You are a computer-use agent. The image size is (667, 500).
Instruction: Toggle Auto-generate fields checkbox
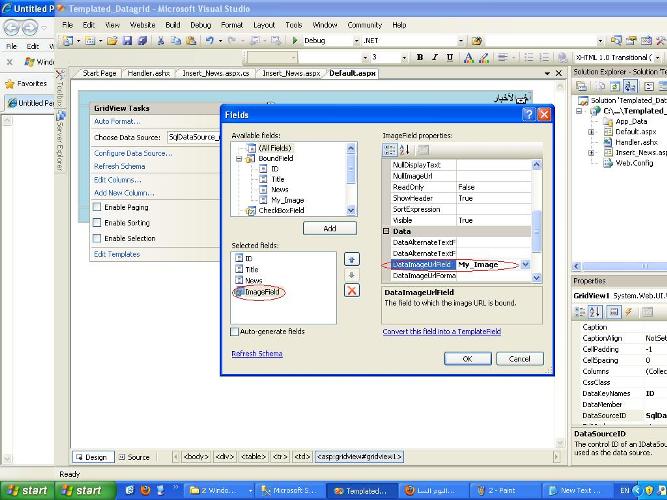coord(234,331)
